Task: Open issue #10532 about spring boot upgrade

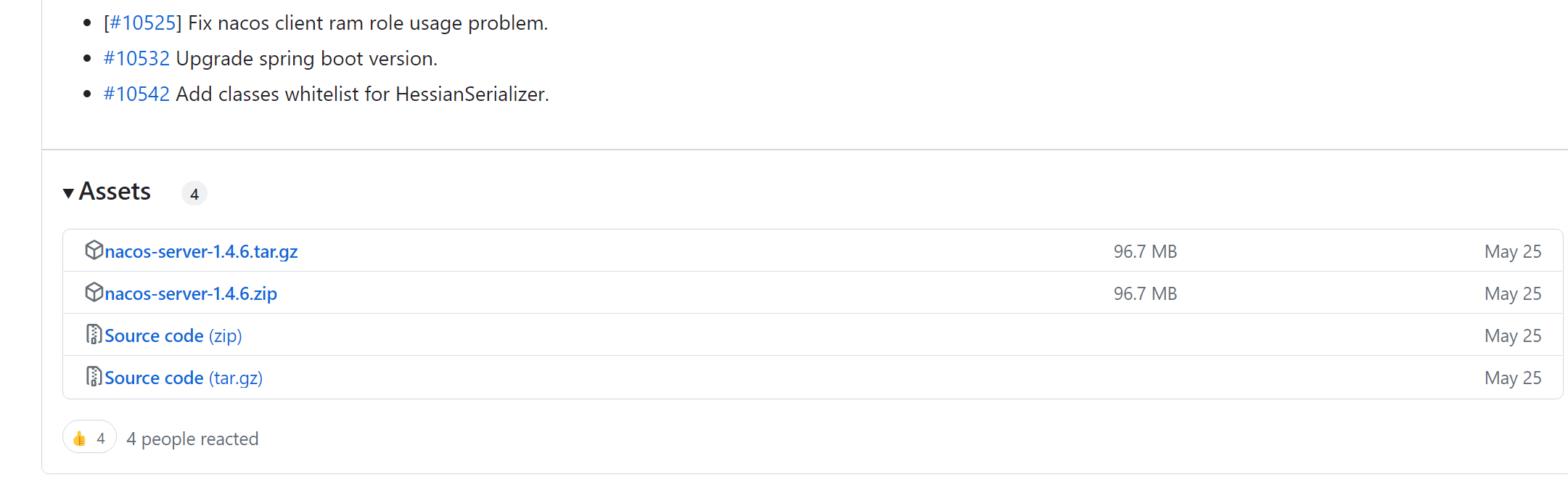Action: [x=136, y=59]
